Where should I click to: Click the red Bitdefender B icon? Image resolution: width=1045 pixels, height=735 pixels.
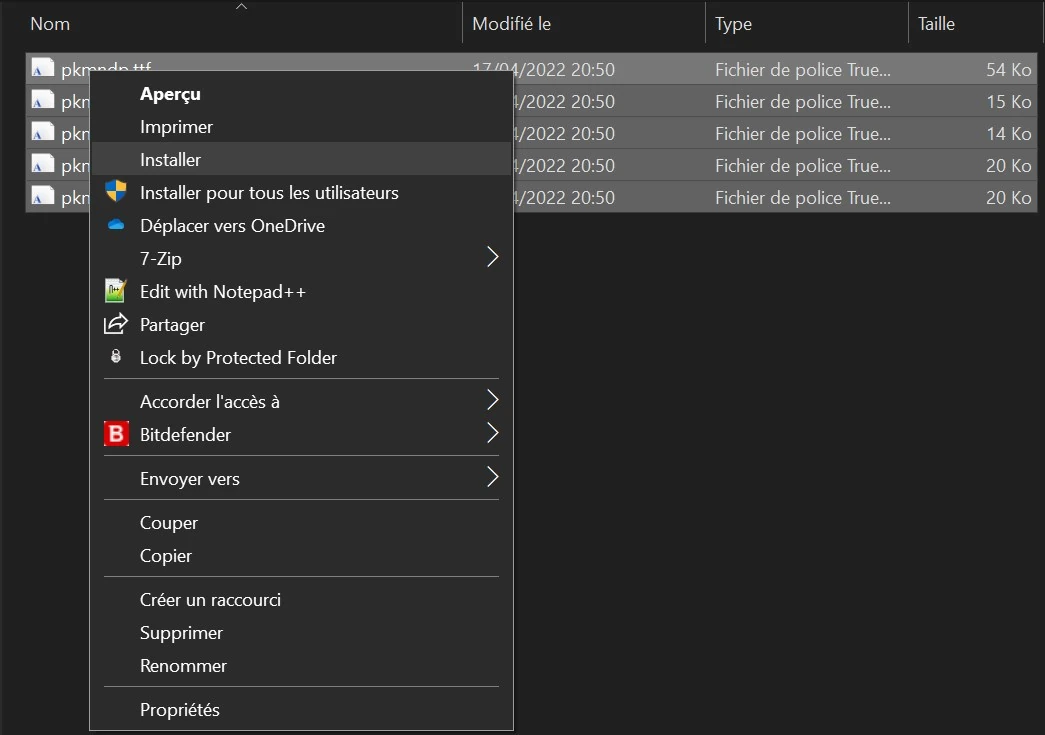116,434
